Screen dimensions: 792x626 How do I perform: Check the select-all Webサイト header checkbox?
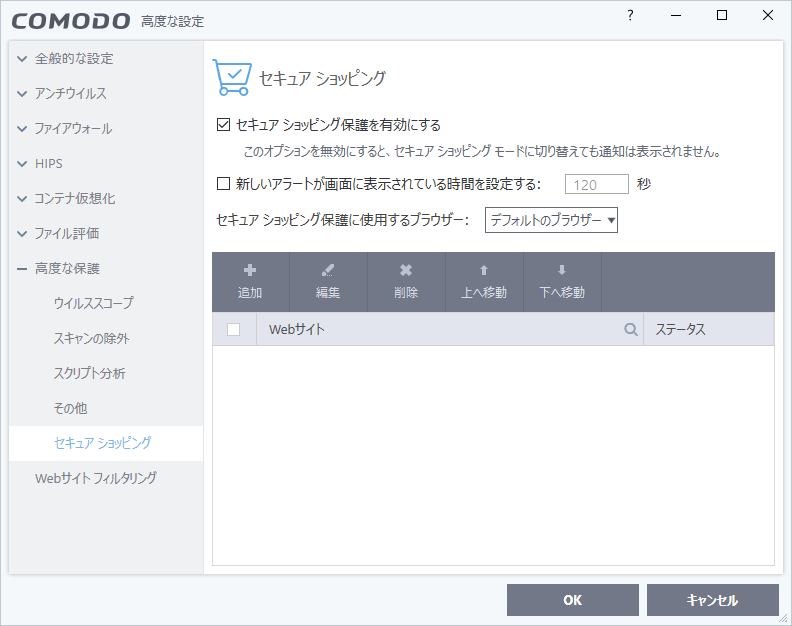coord(234,330)
